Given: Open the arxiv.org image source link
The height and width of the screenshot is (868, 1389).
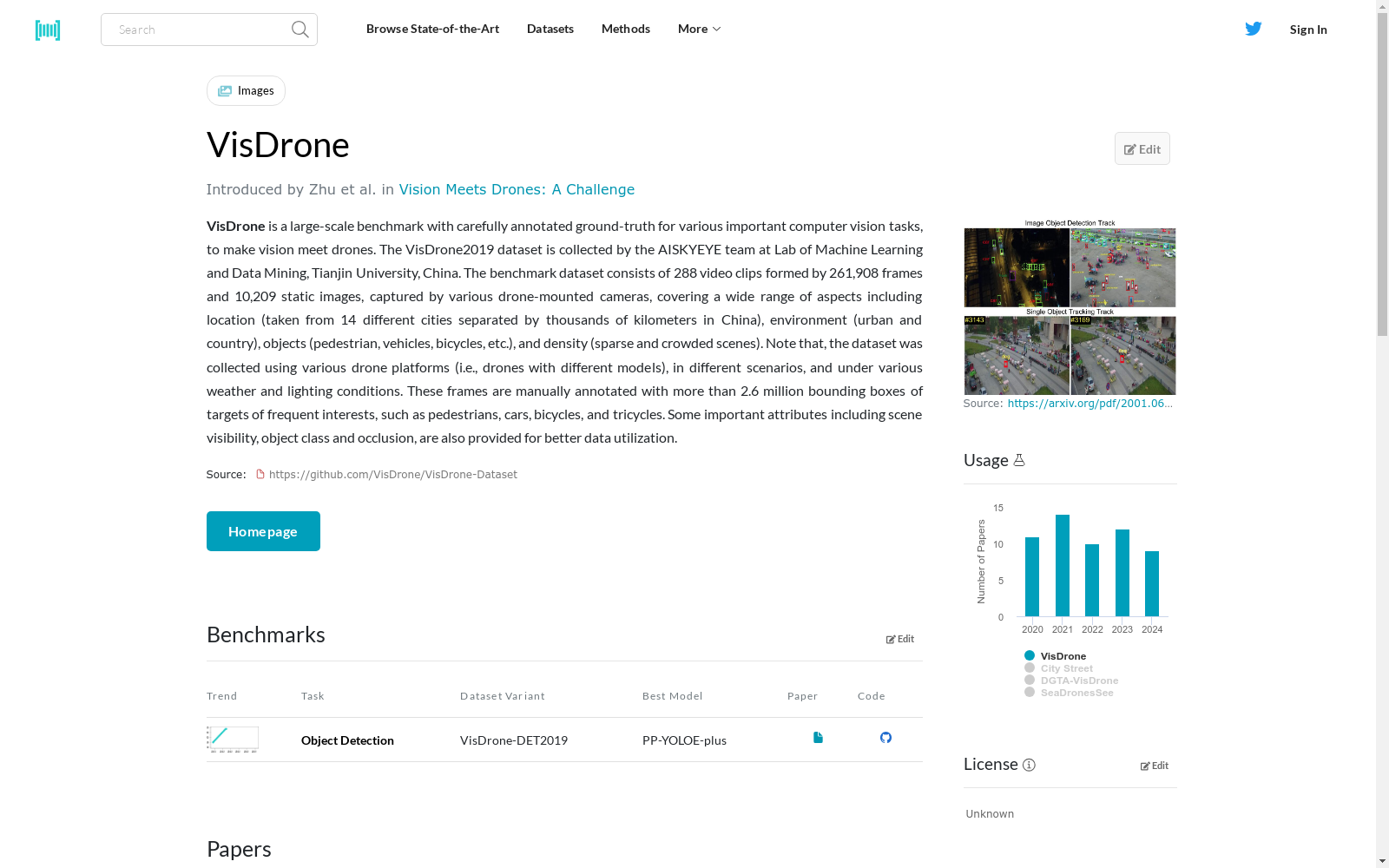Looking at the screenshot, I should pyautogui.click(x=1090, y=403).
